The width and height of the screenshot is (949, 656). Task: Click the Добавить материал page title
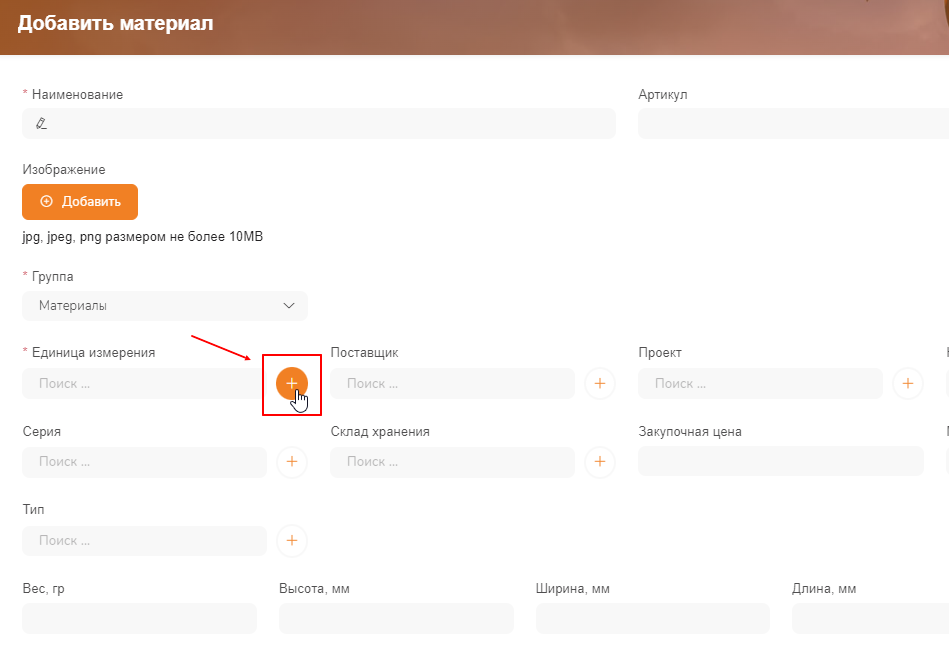[x=115, y=23]
